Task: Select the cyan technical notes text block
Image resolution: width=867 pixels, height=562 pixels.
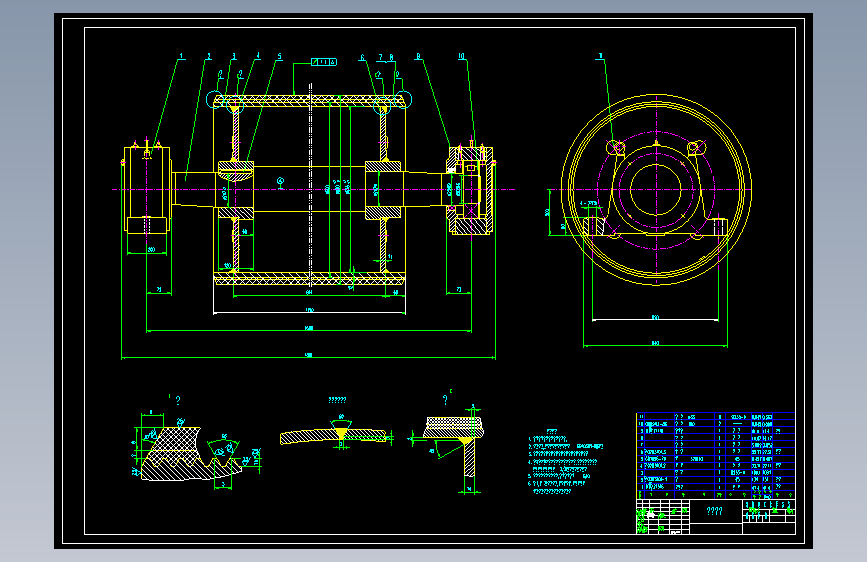Action: point(565,462)
